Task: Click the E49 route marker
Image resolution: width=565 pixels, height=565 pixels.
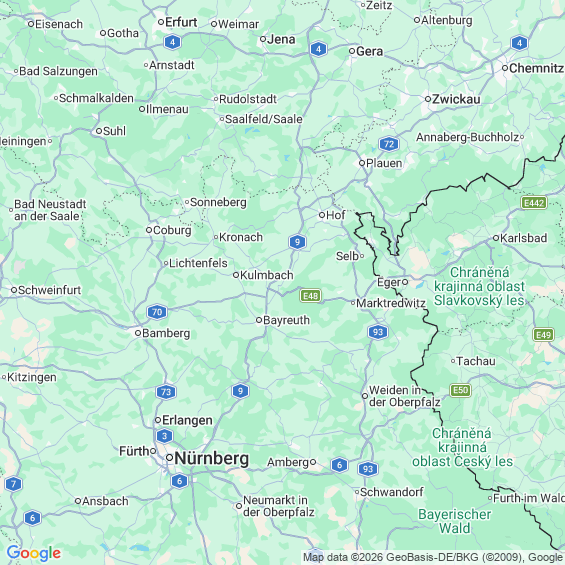Action: [x=543, y=335]
